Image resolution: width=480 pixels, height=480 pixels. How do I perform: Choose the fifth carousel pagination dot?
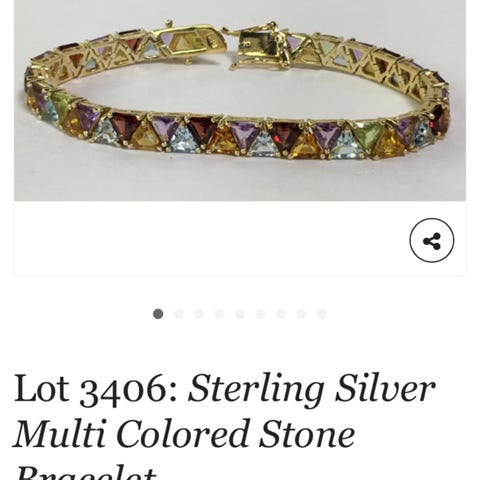click(240, 314)
